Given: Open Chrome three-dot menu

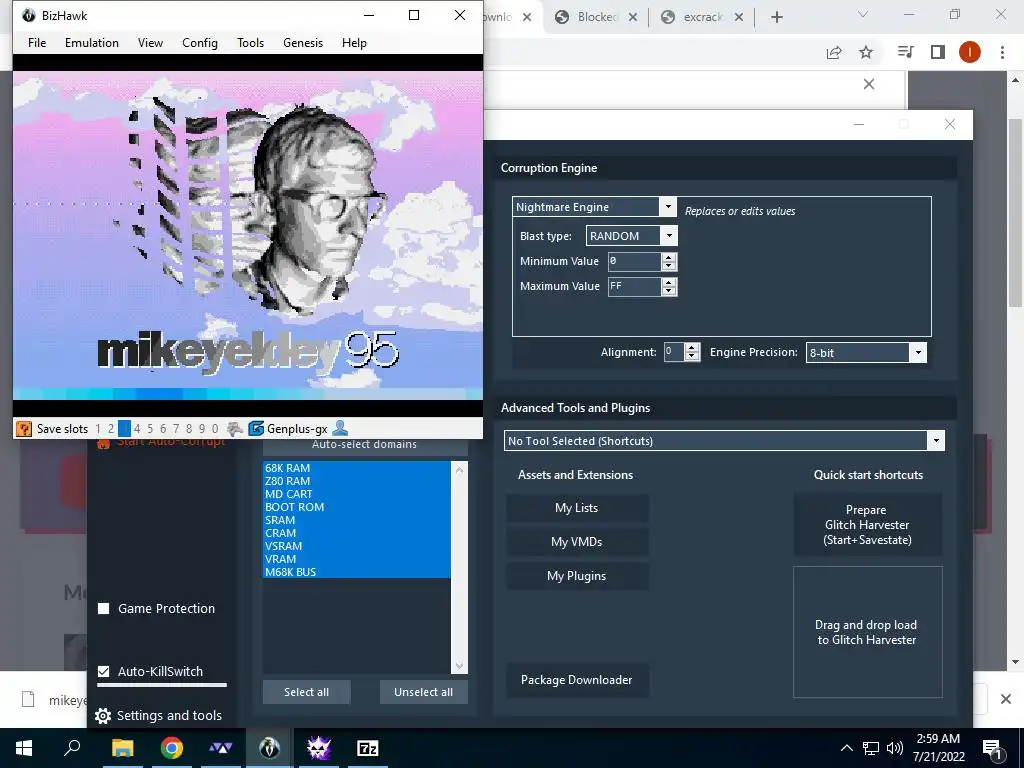Looking at the screenshot, I should click(x=1002, y=52).
